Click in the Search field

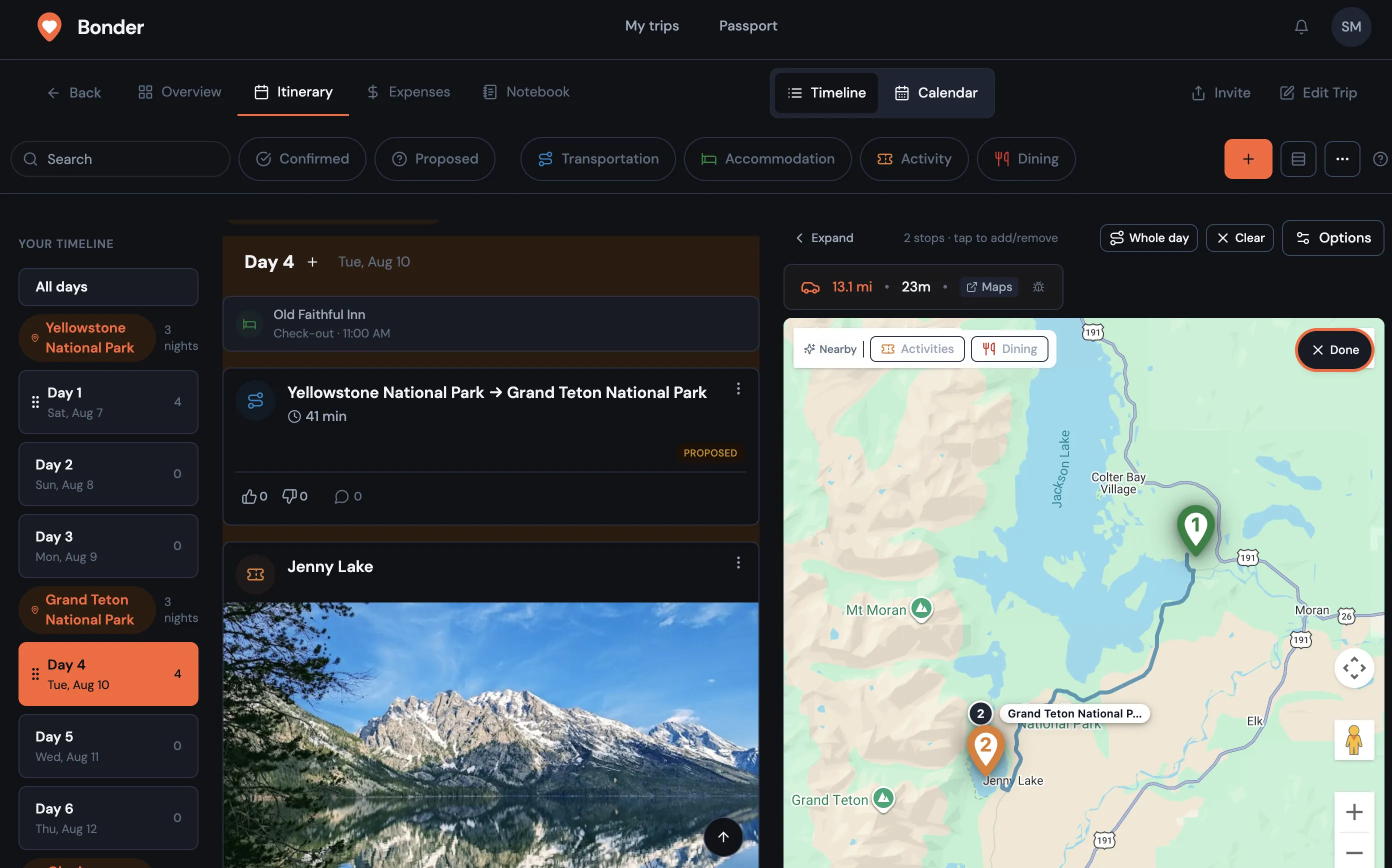point(120,159)
